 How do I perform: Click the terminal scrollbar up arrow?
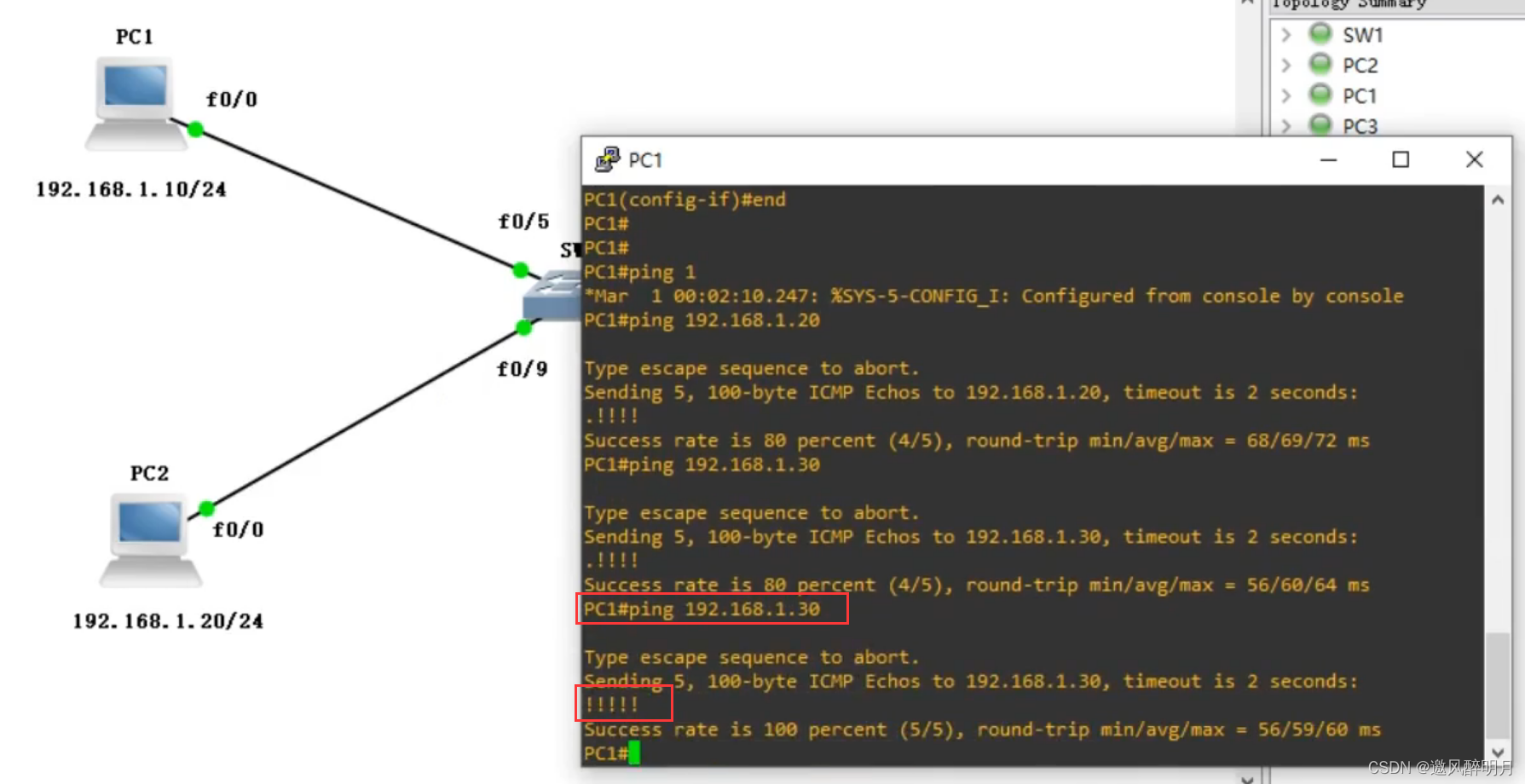(1498, 200)
